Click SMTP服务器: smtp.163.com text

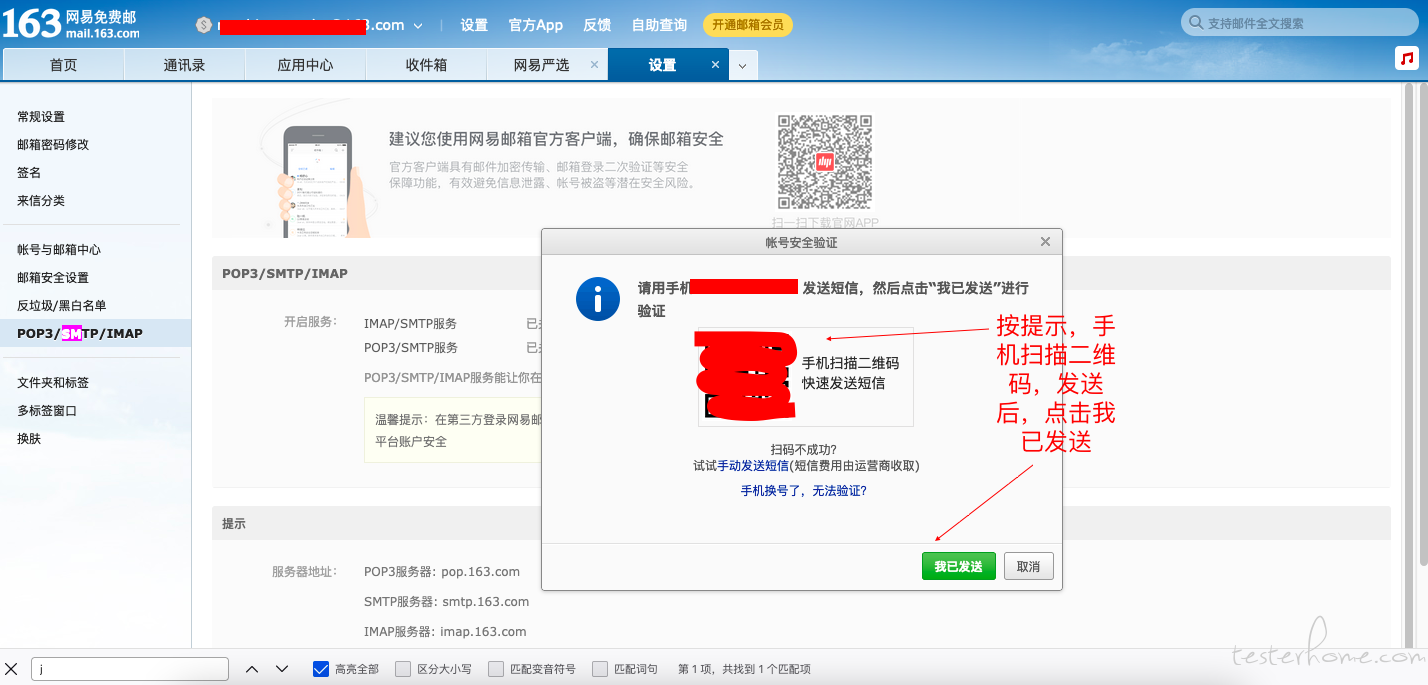pyautogui.click(x=447, y=602)
